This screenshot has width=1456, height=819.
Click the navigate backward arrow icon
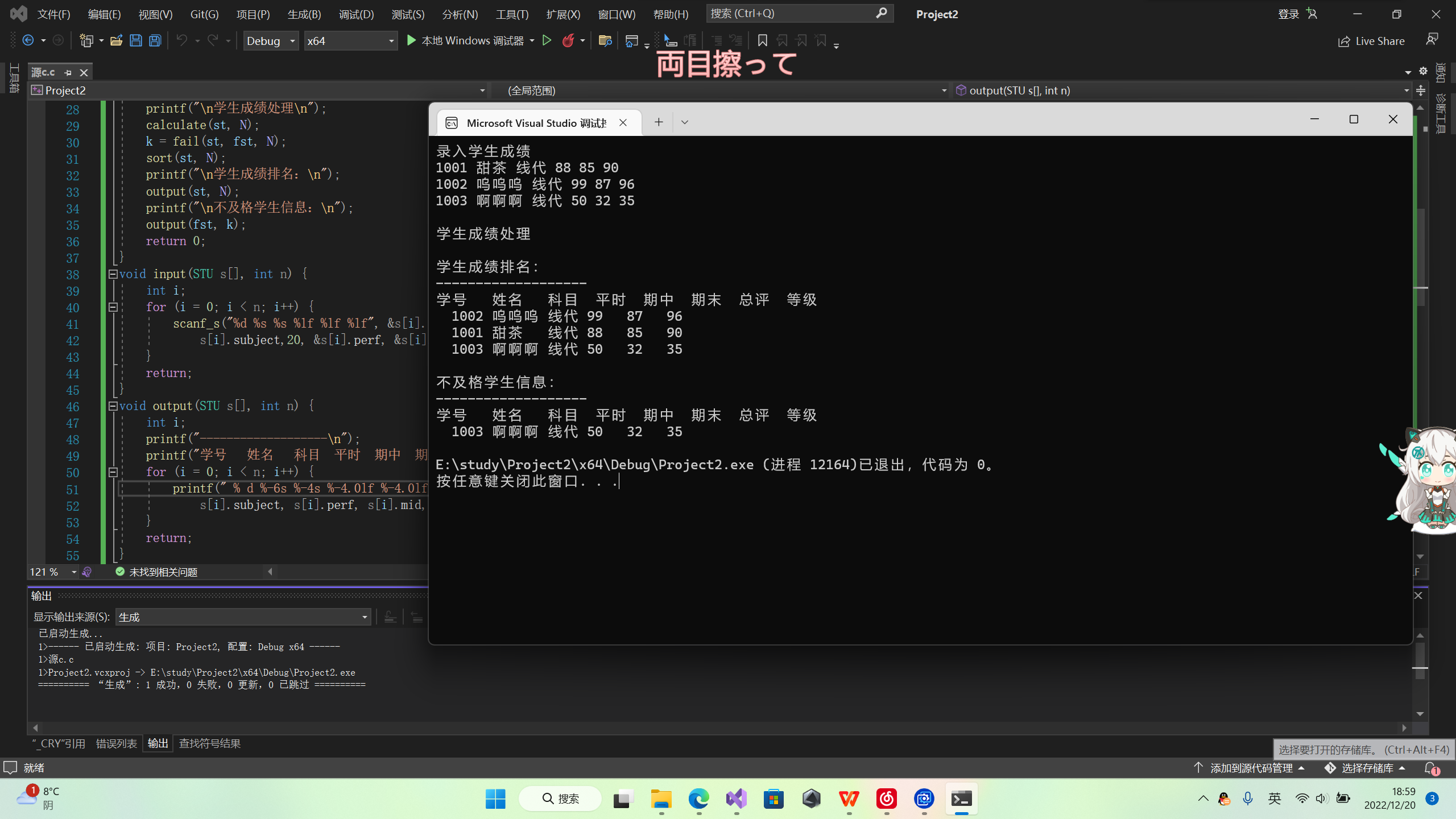tap(27, 40)
